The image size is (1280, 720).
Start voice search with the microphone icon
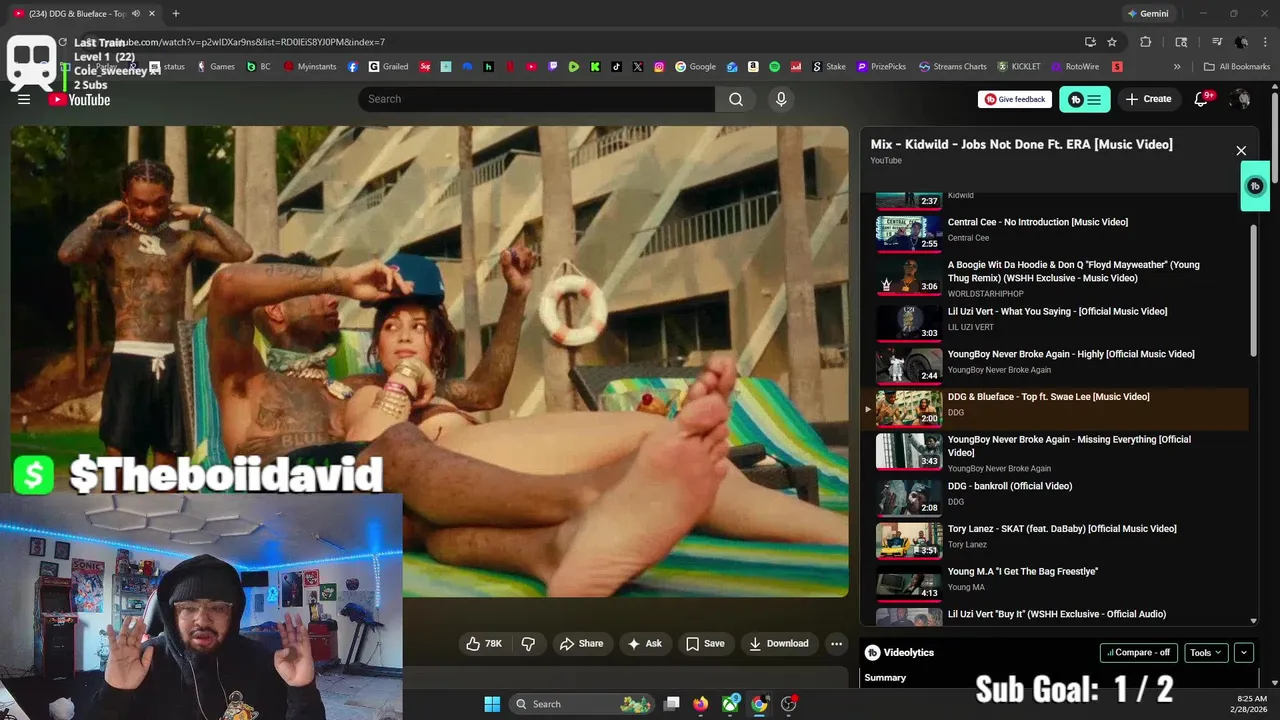click(x=781, y=99)
